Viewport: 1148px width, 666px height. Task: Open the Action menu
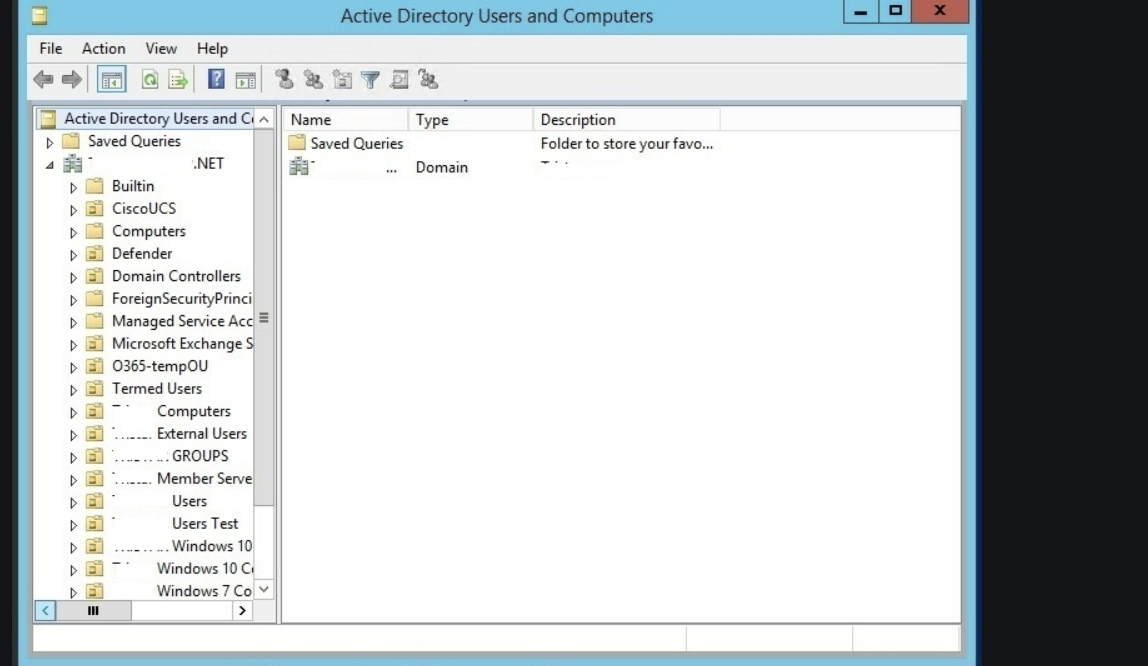(x=103, y=48)
